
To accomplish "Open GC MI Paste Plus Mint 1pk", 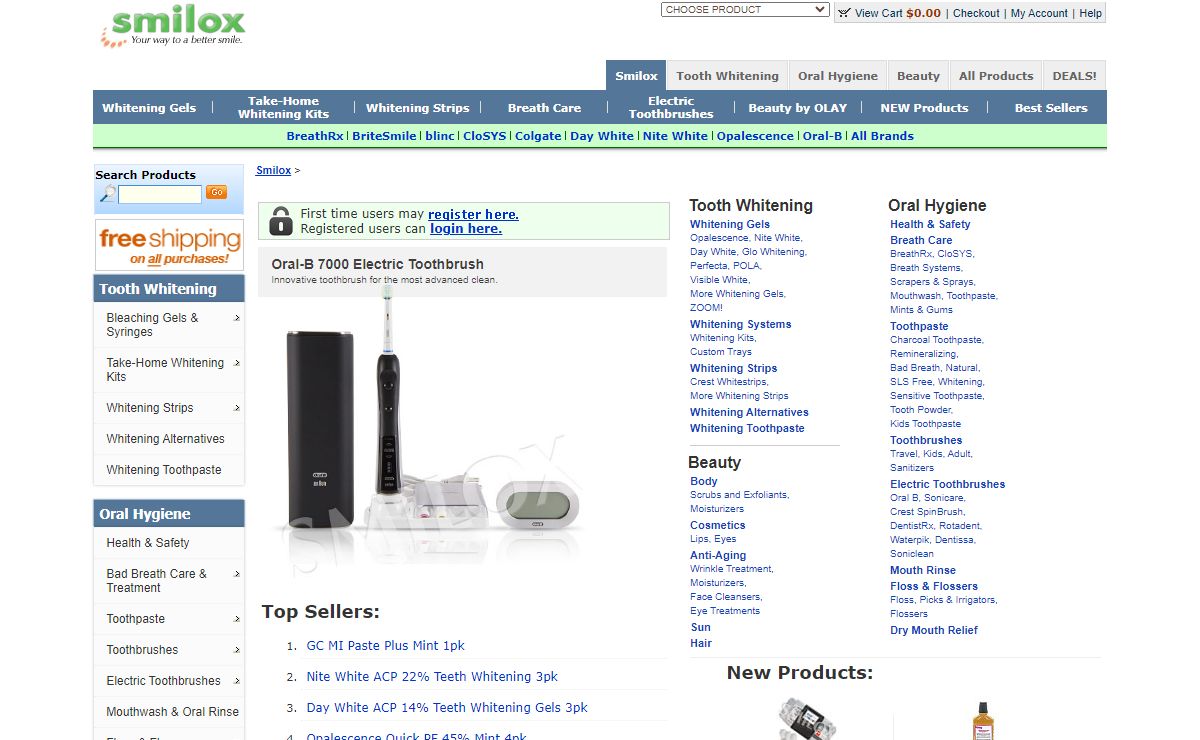I will (385, 646).
